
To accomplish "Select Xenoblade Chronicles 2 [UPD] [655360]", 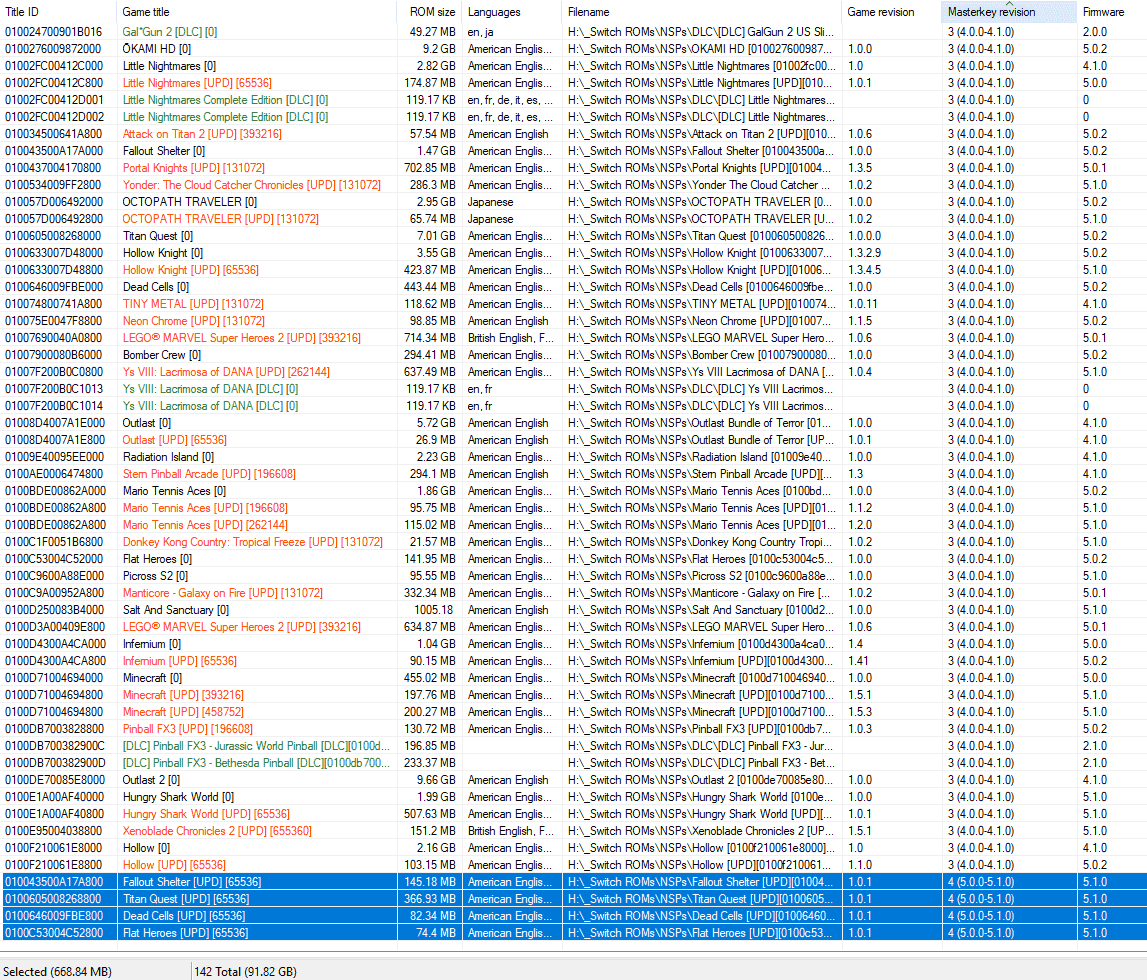I will point(217,831).
